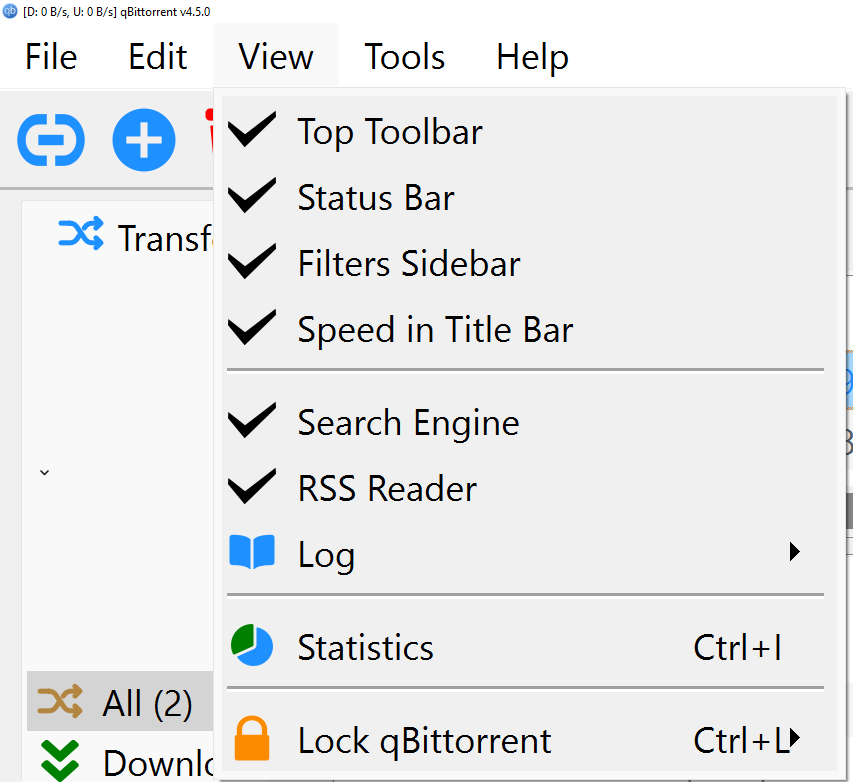Click the blue book Log icon
The width and height of the screenshot is (853, 782).
tap(252, 552)
